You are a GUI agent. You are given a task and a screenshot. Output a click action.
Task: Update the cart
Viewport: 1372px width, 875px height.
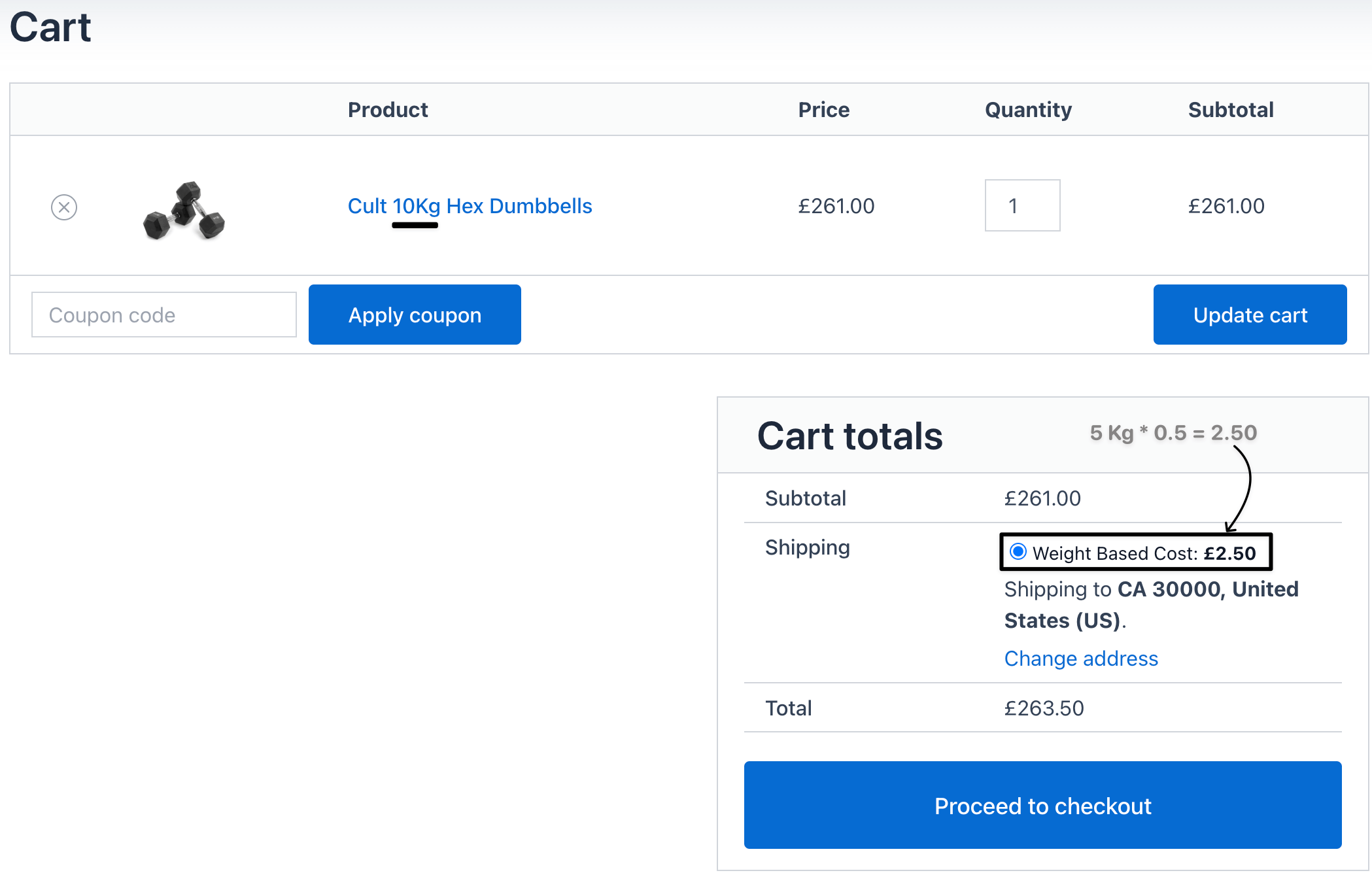coord(1250,315)
